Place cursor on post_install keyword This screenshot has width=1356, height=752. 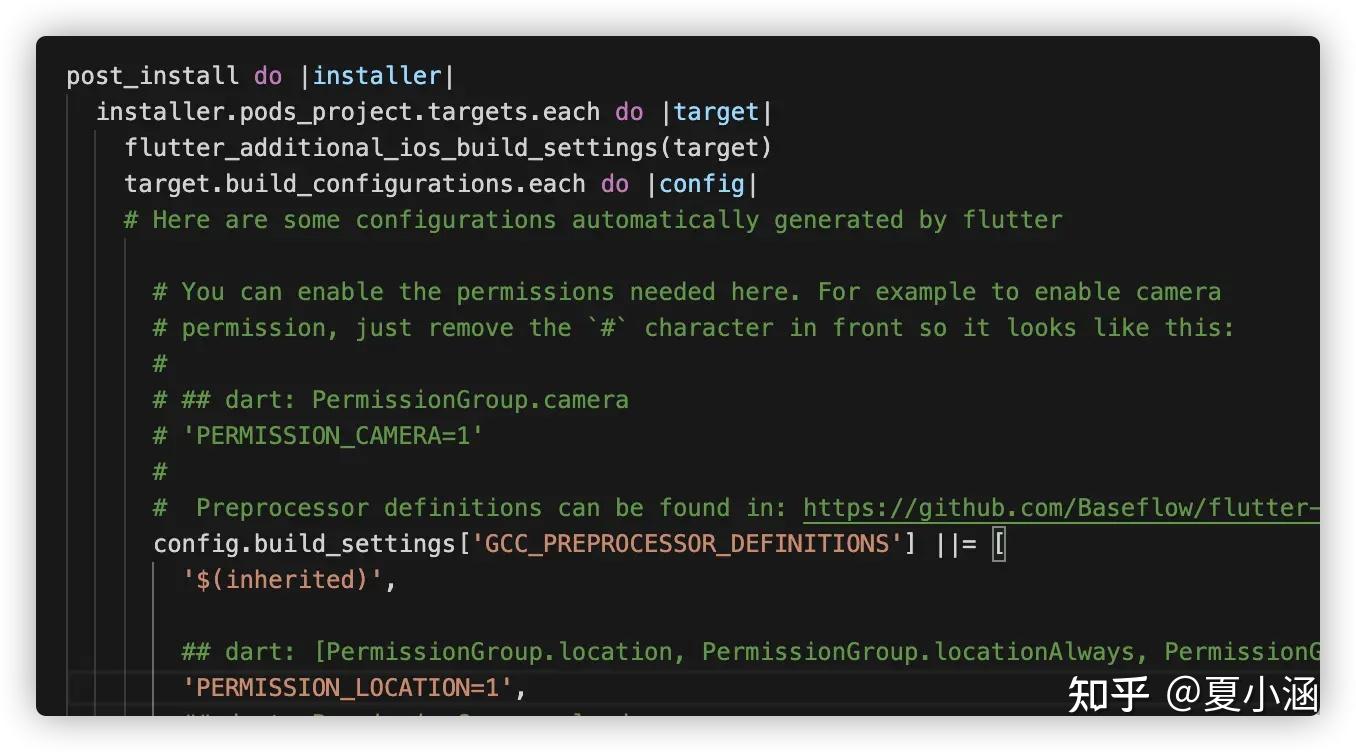(152, 76)
